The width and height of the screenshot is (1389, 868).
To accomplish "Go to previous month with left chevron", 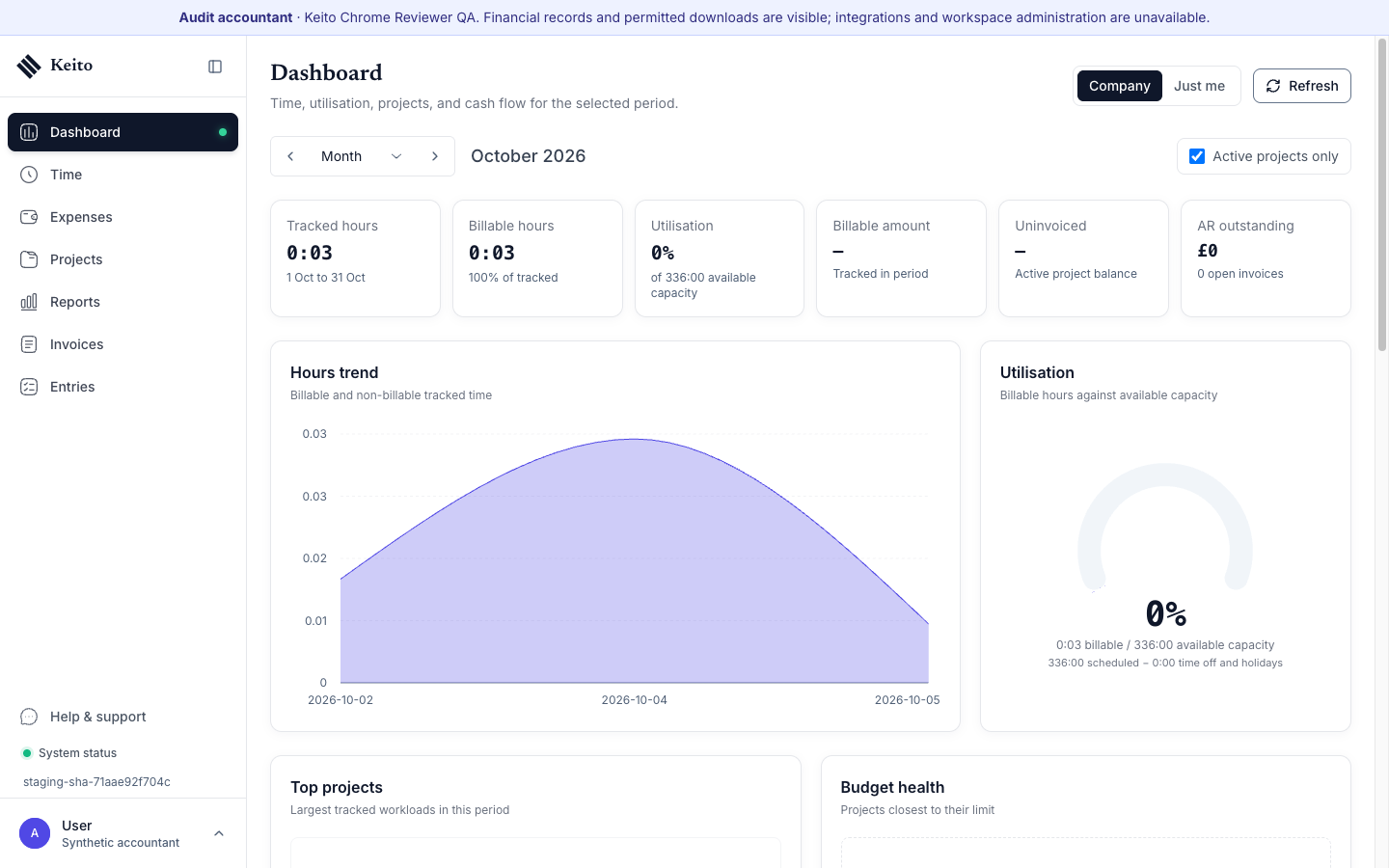I will point(290,156).
